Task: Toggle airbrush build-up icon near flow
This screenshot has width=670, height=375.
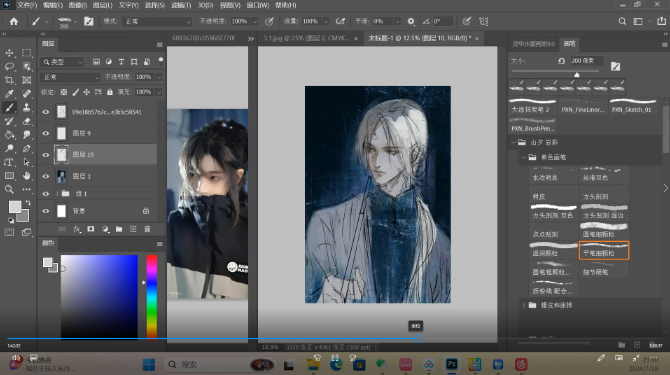Action: [340, 21]
